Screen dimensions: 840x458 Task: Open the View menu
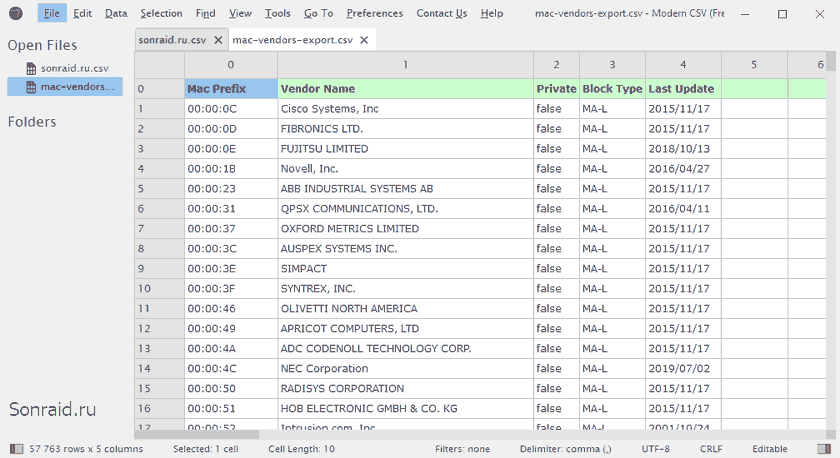[x=240, y=13]
